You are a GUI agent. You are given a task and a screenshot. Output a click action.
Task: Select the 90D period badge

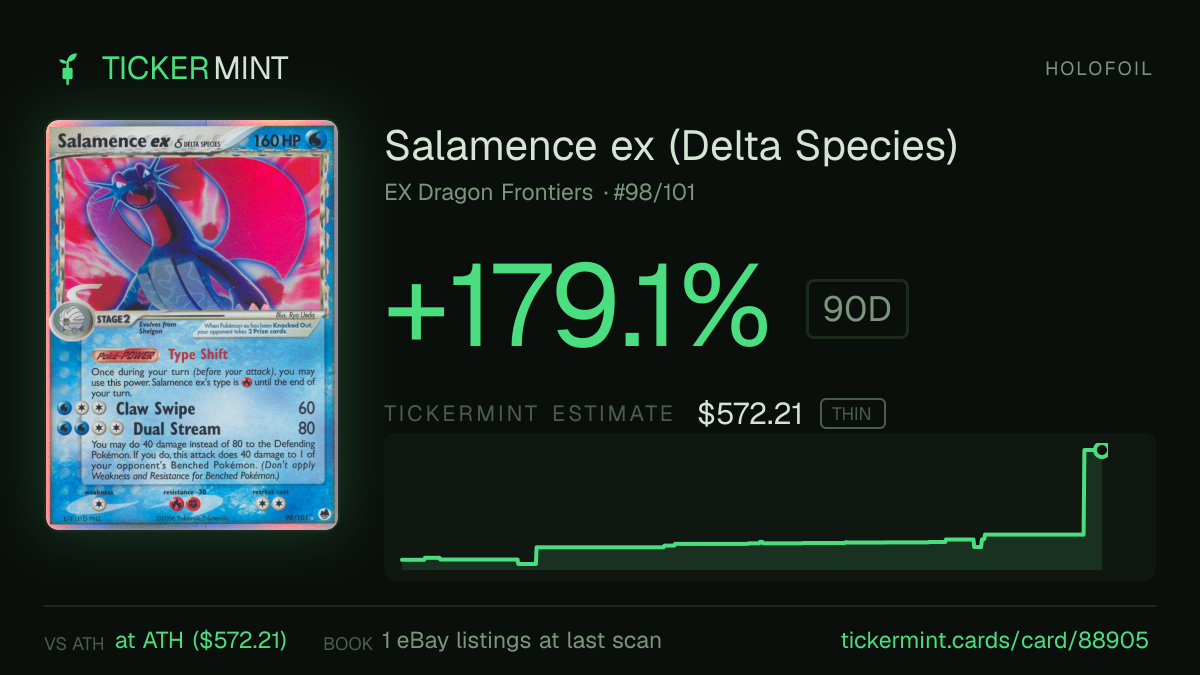(x=857, y=309)
